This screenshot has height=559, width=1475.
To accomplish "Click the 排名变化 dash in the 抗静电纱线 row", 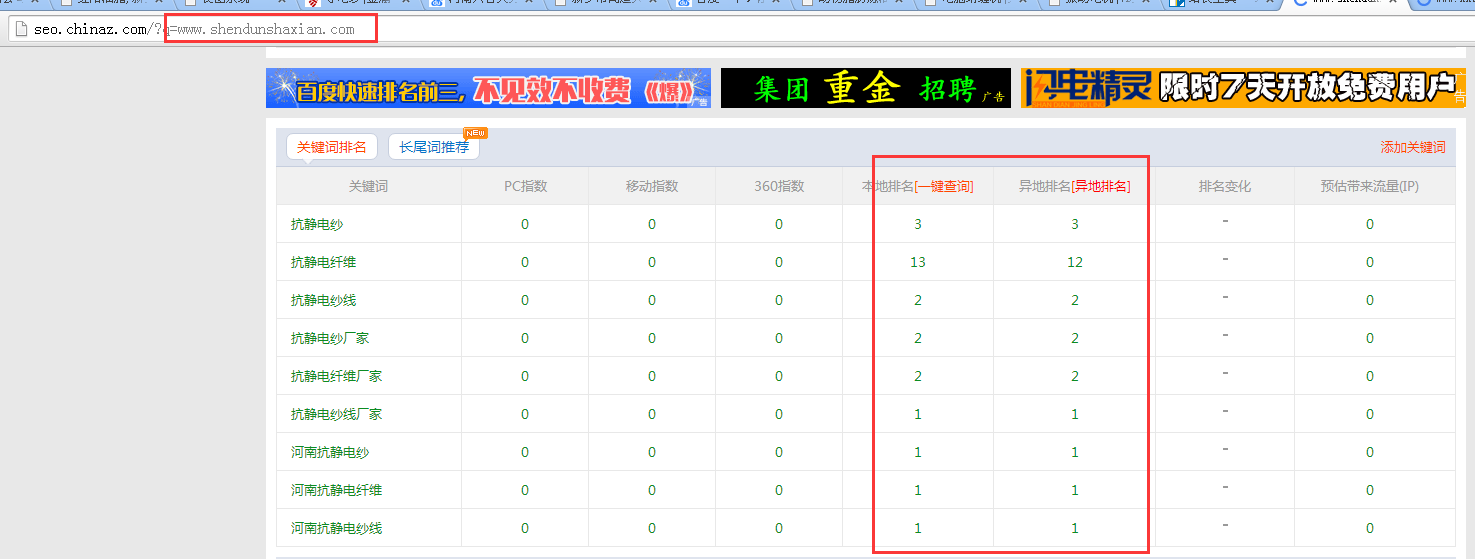I will point(1225,296).
